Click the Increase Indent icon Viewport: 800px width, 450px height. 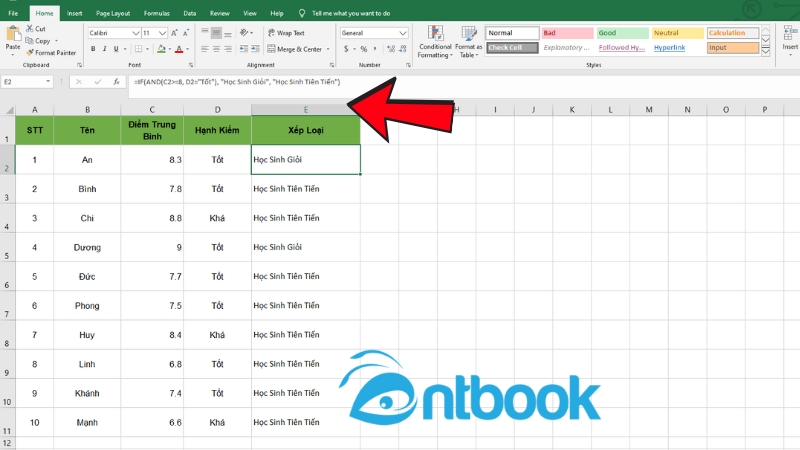coord(256,49)
